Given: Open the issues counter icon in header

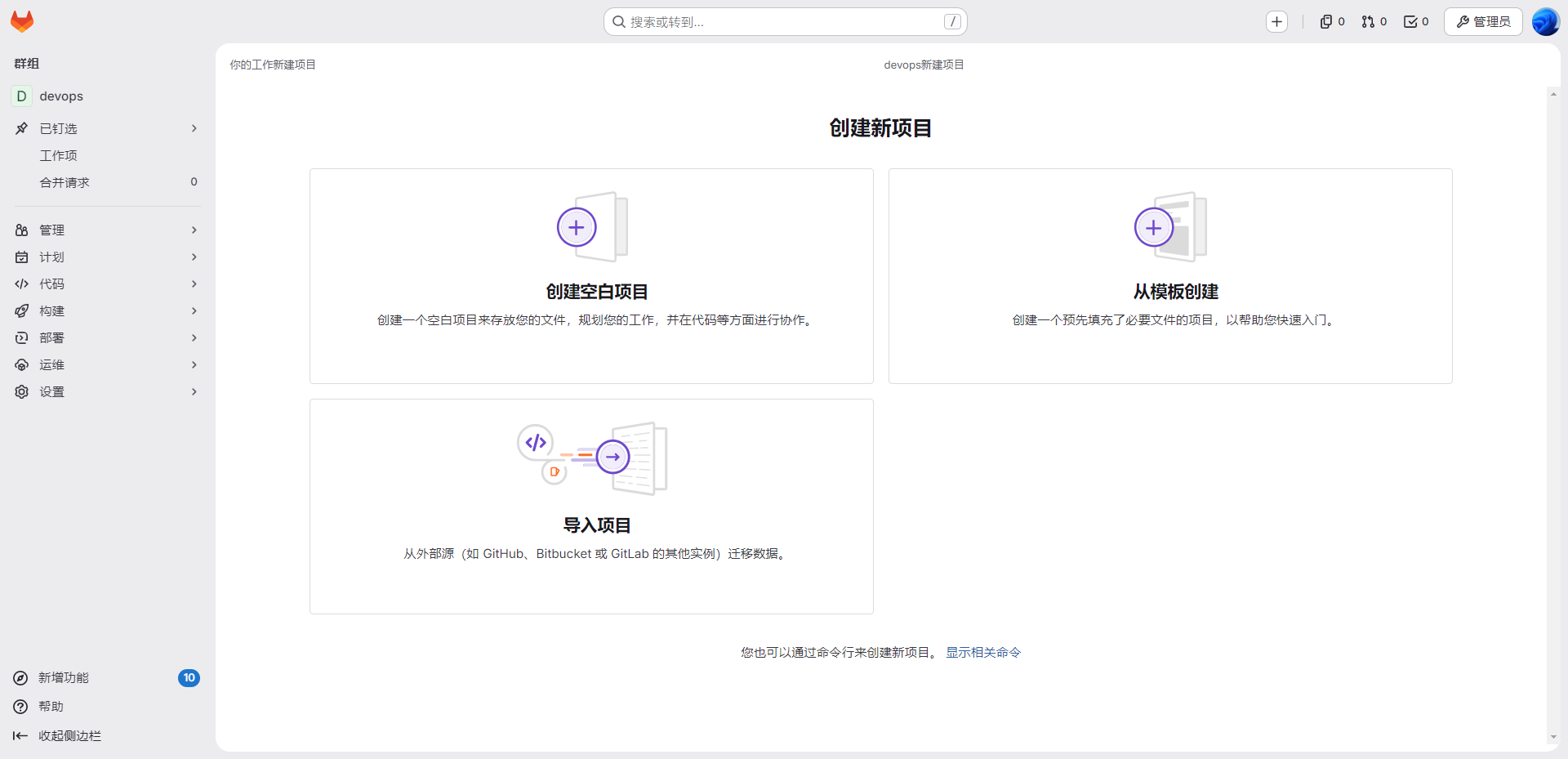Looking at the screenshot, I should [x=1332, y=22].
